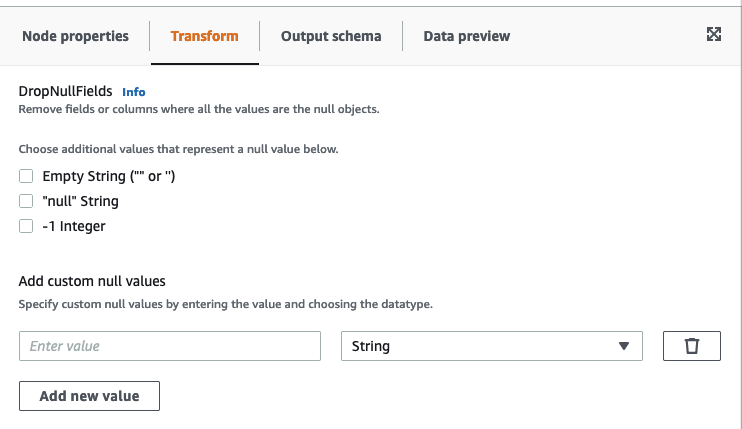This screenshot has width=742, height=429.
Task: Click the '-1 Integer' label text
Action: click(x=73, y=226)
